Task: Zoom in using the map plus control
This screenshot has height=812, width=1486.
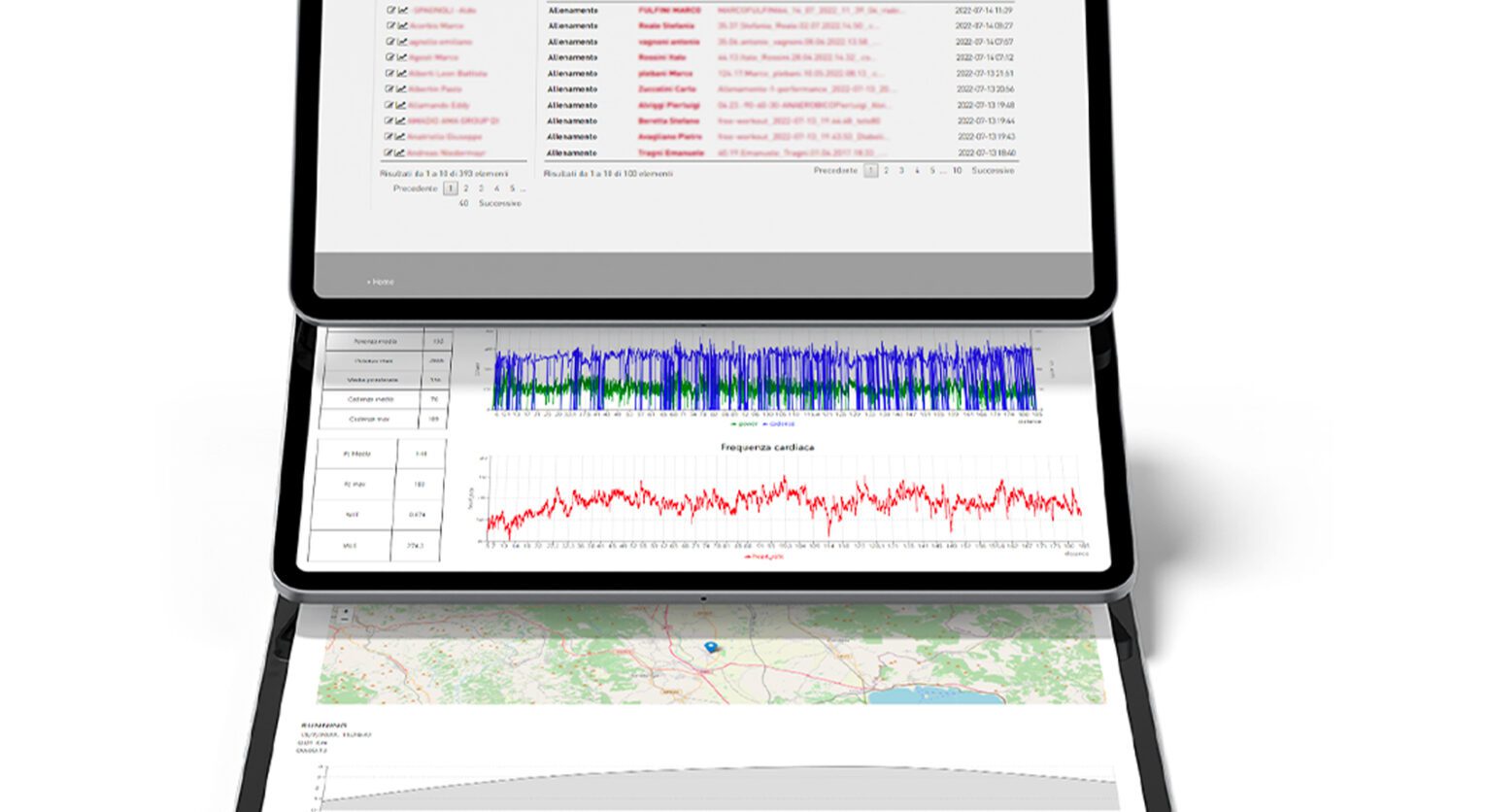Action: (x=344, y=613)
